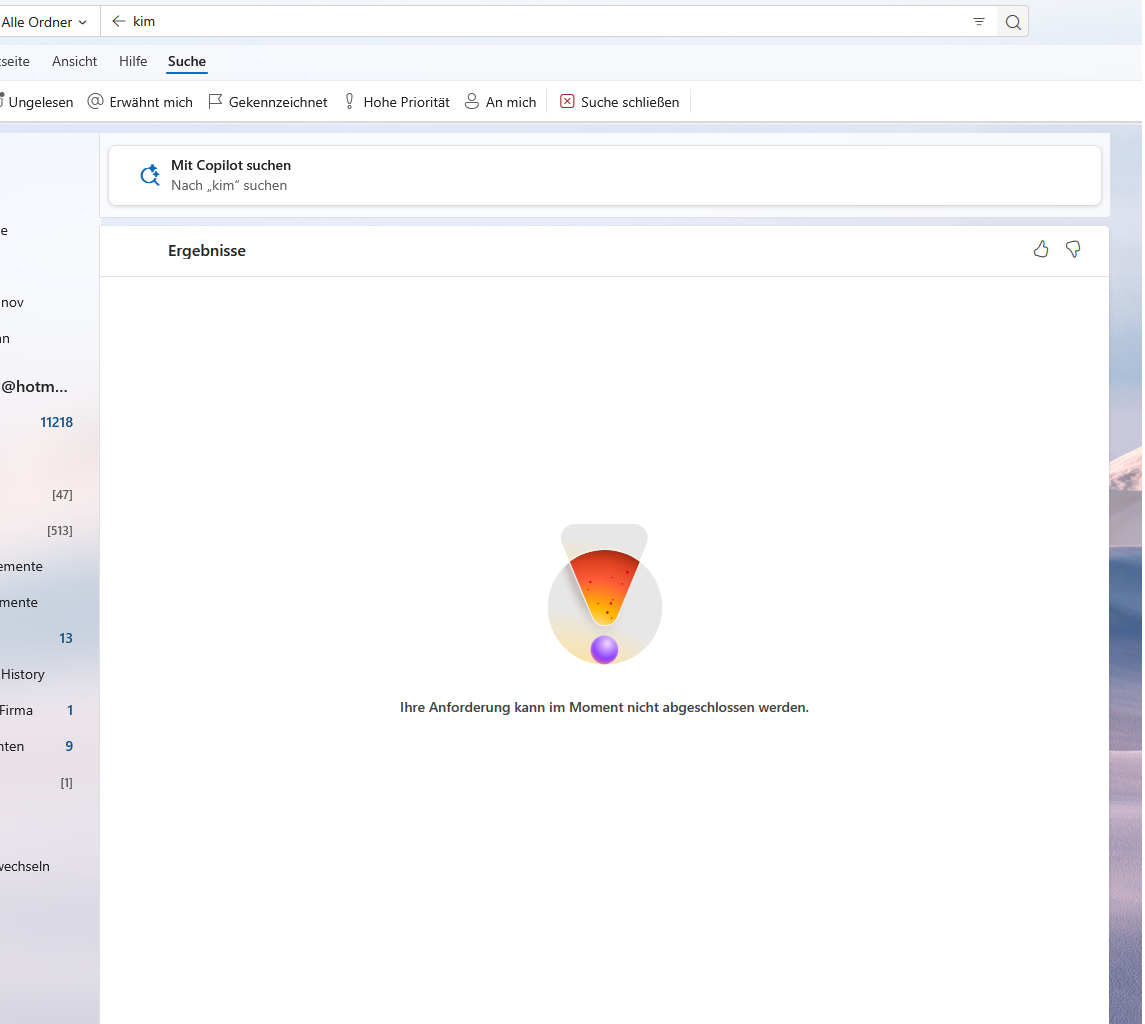Click the "[47]" folder count
Viewport: 1145px width, 1024px height.
coord(62,494)
